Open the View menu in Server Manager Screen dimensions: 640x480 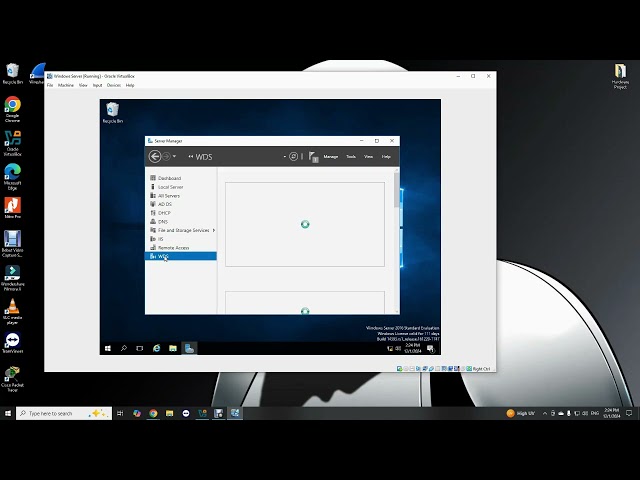tap(368, 157)
